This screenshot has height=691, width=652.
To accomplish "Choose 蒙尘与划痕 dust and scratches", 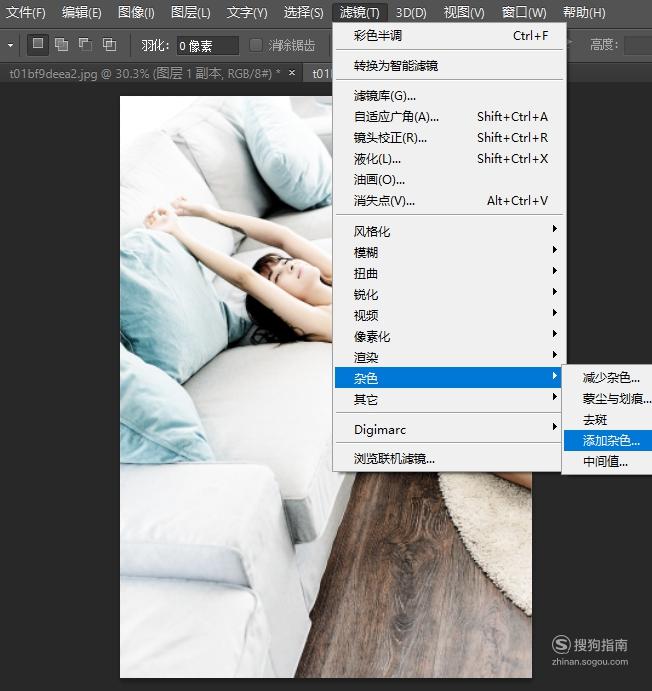I will click(608, 399).
